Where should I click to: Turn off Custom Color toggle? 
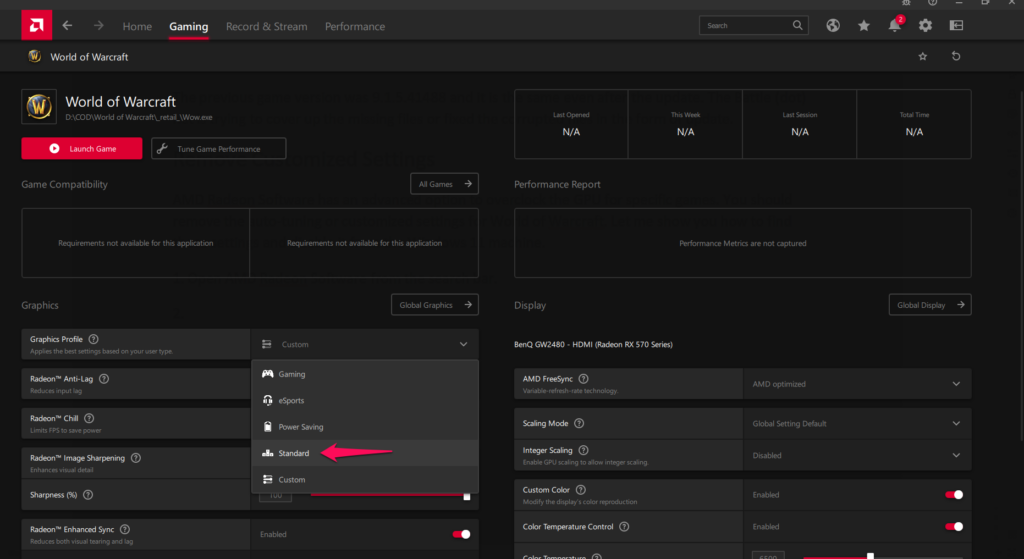click(953, 494)
